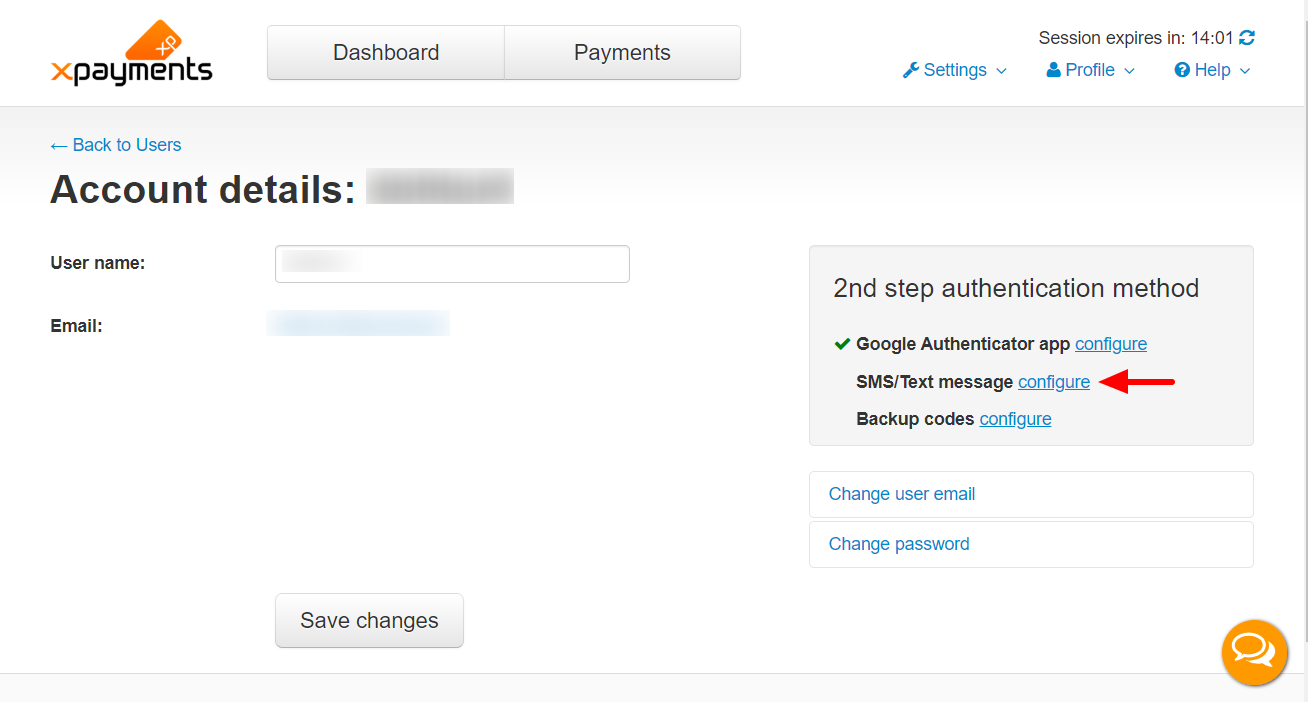Image resolution: width=1308 pixels, height=702 pixels.
Task: Click the '2nd step authentication method' heading
Action: 1016,288
